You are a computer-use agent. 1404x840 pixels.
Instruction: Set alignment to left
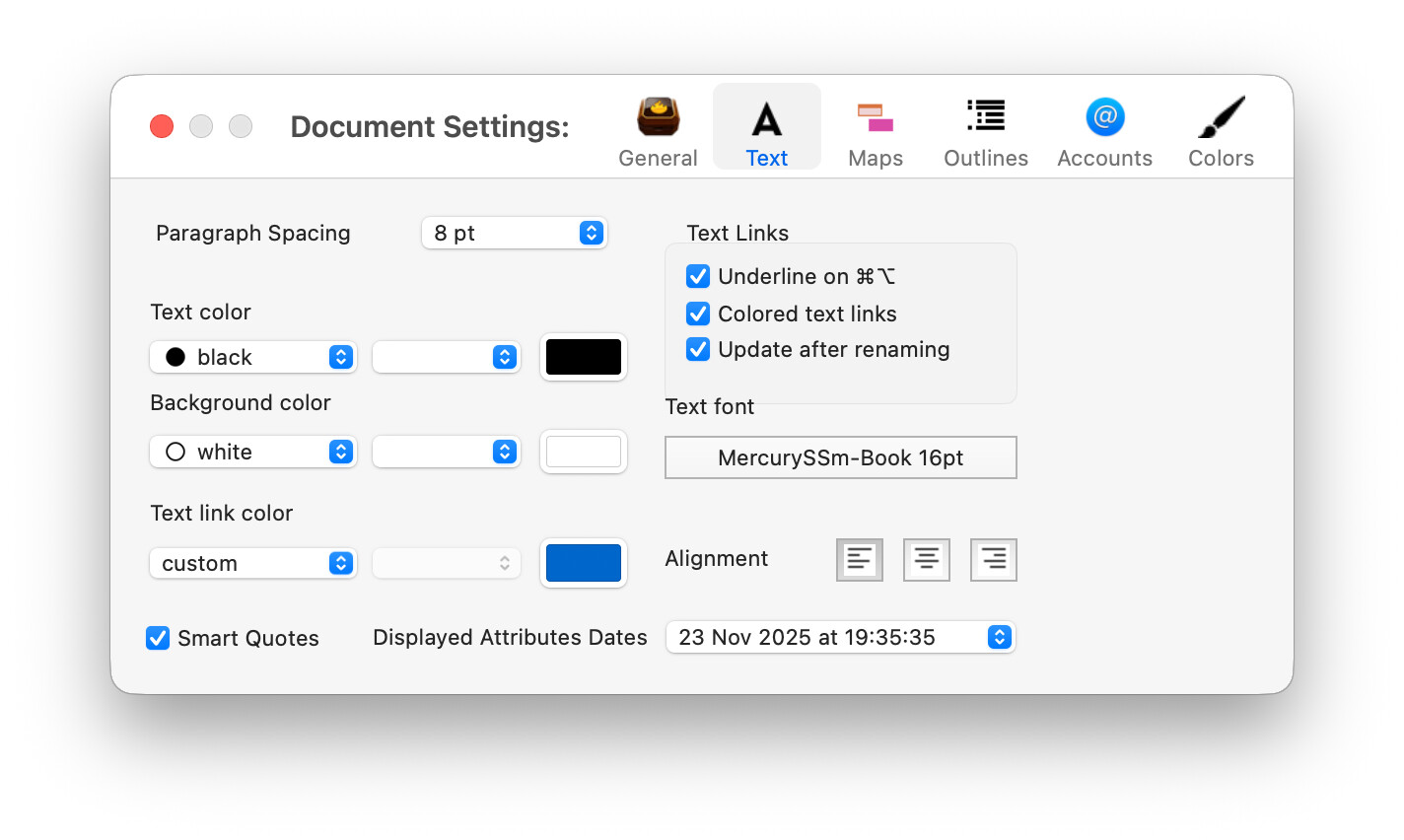pyautogui.click(x=859, y=560)
